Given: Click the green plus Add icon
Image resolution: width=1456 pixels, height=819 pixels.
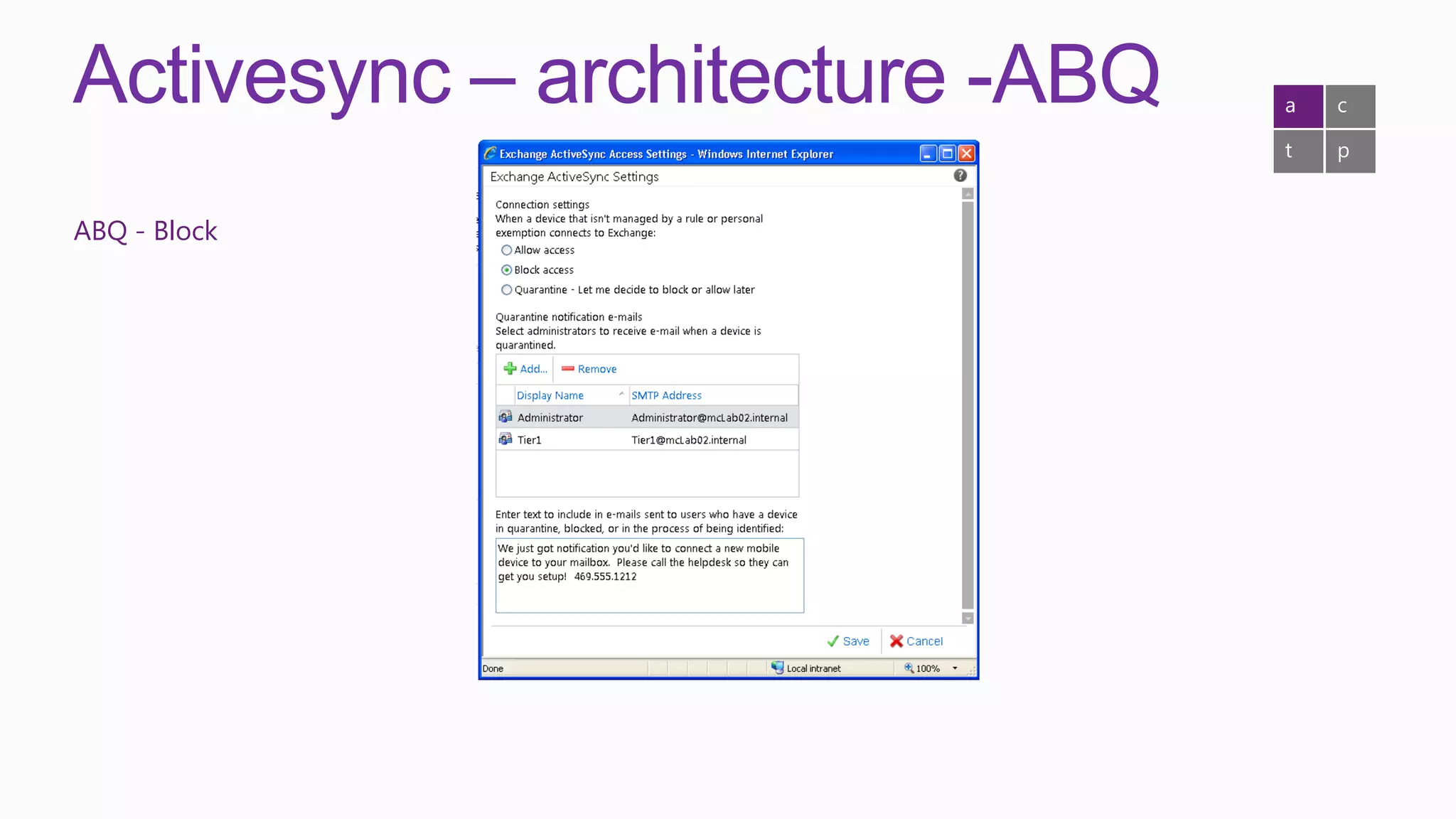Looking at the screenshot, I should (510, 368).
